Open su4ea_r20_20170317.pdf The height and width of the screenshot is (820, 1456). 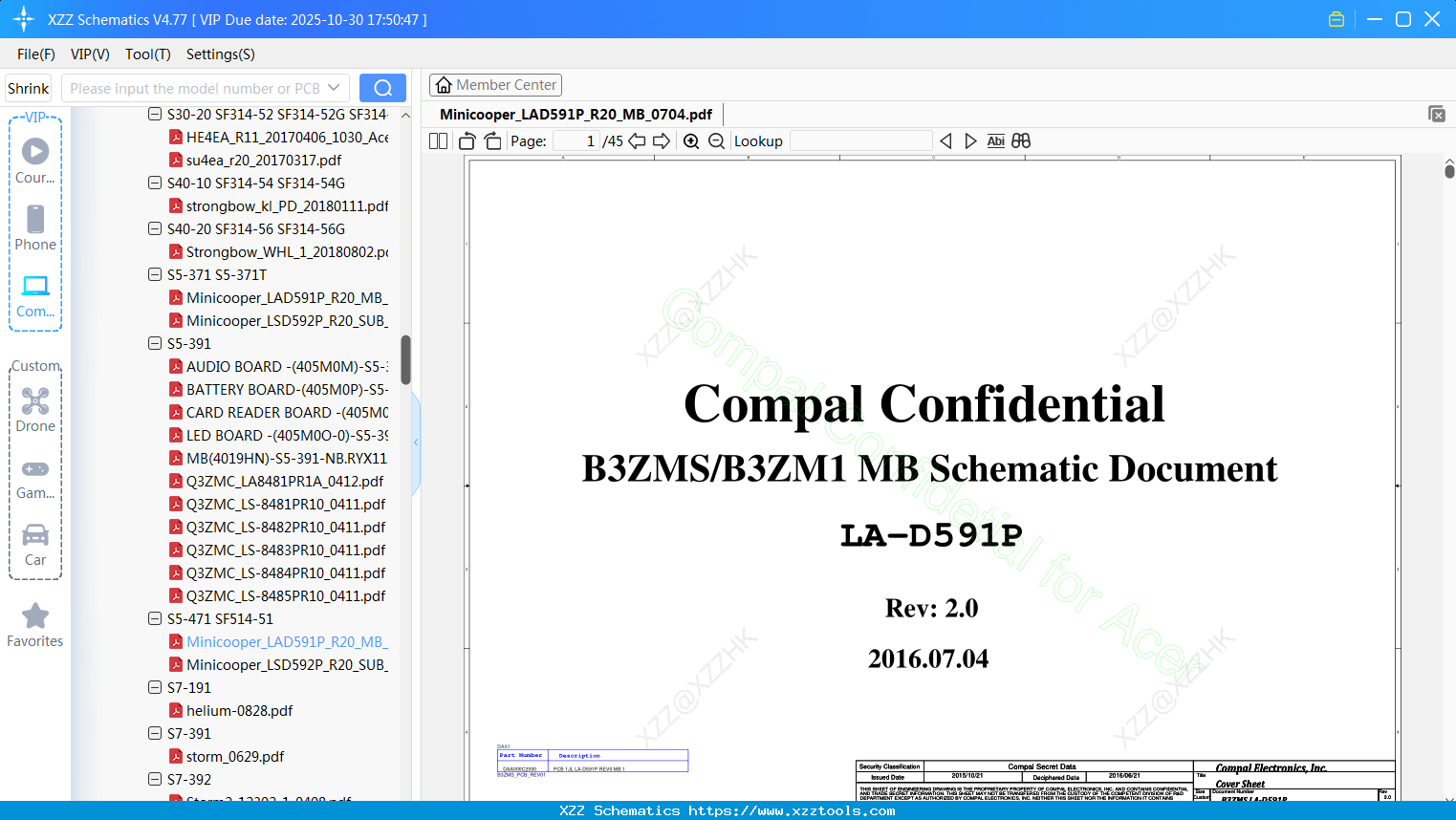click(x=255, y=161)
